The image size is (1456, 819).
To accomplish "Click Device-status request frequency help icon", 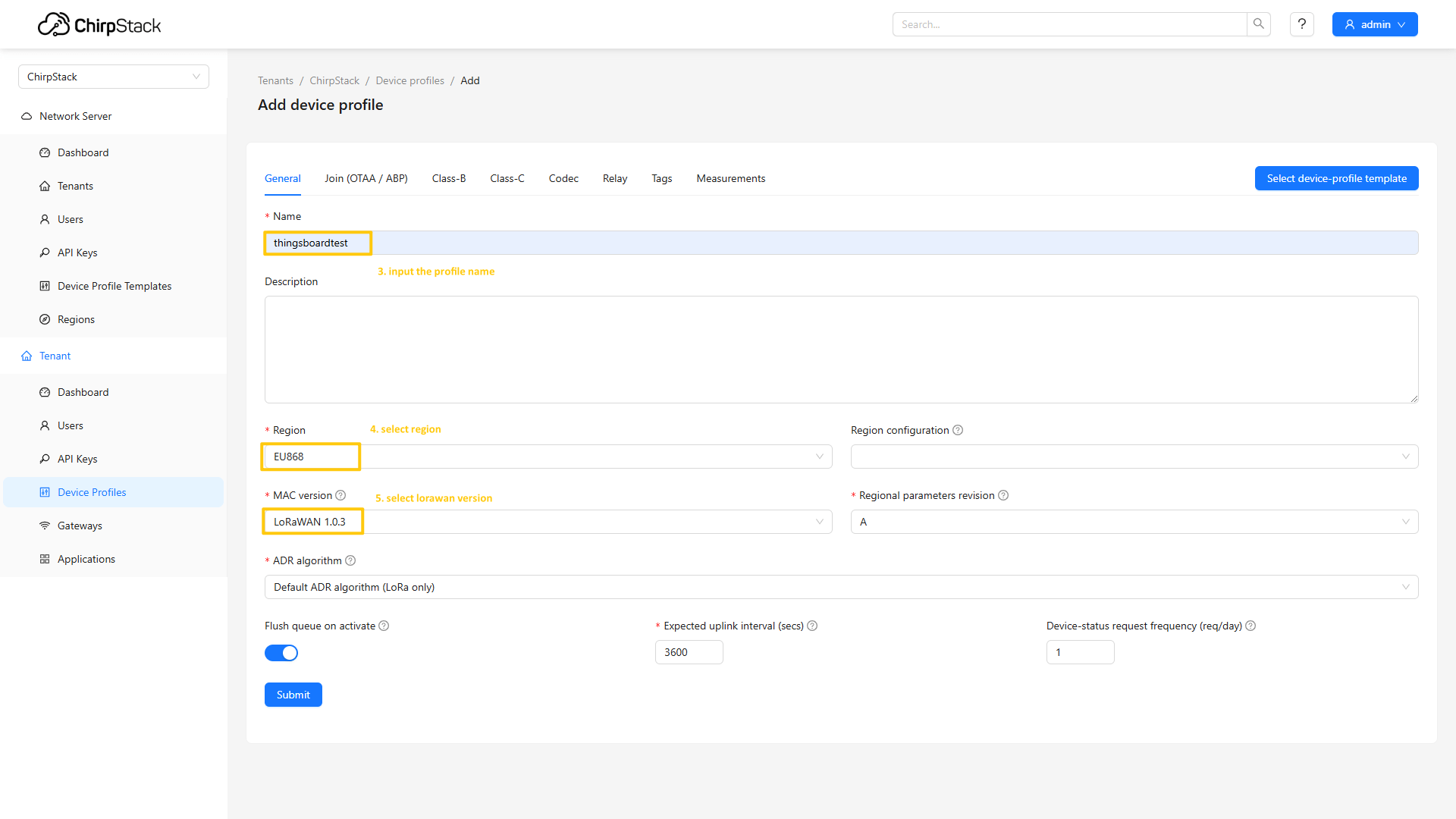I will coord(1250,626).
